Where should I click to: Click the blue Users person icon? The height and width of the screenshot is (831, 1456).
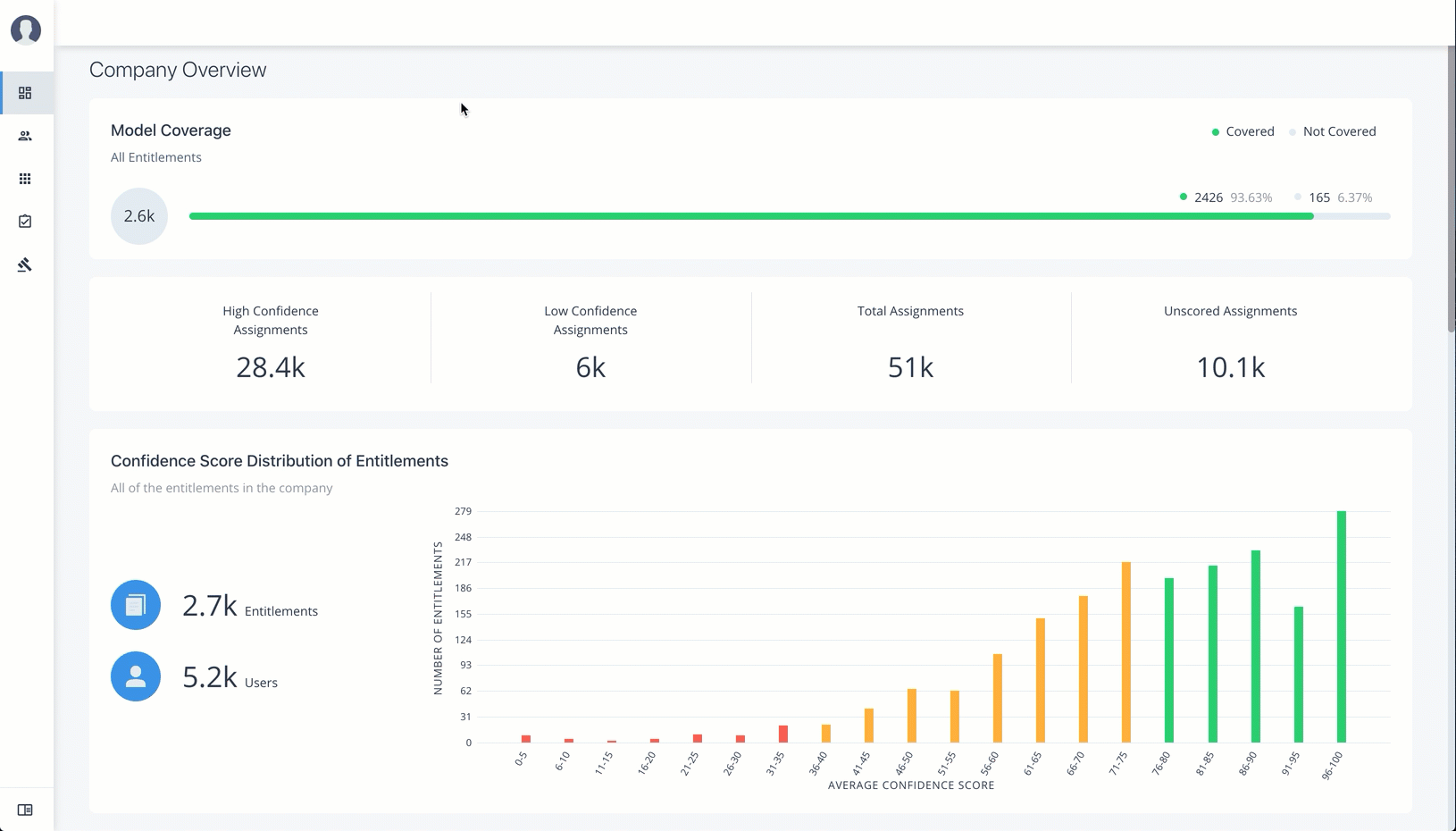[x=136, y=676]
